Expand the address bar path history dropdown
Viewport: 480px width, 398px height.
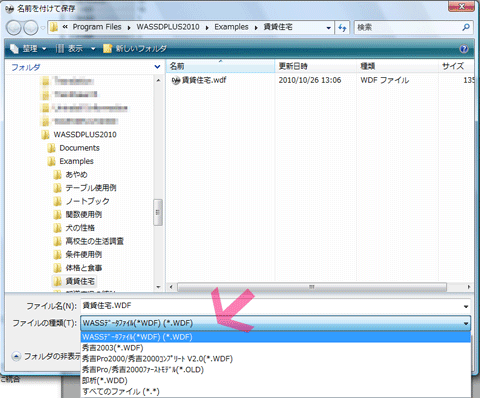pos(328,28)
